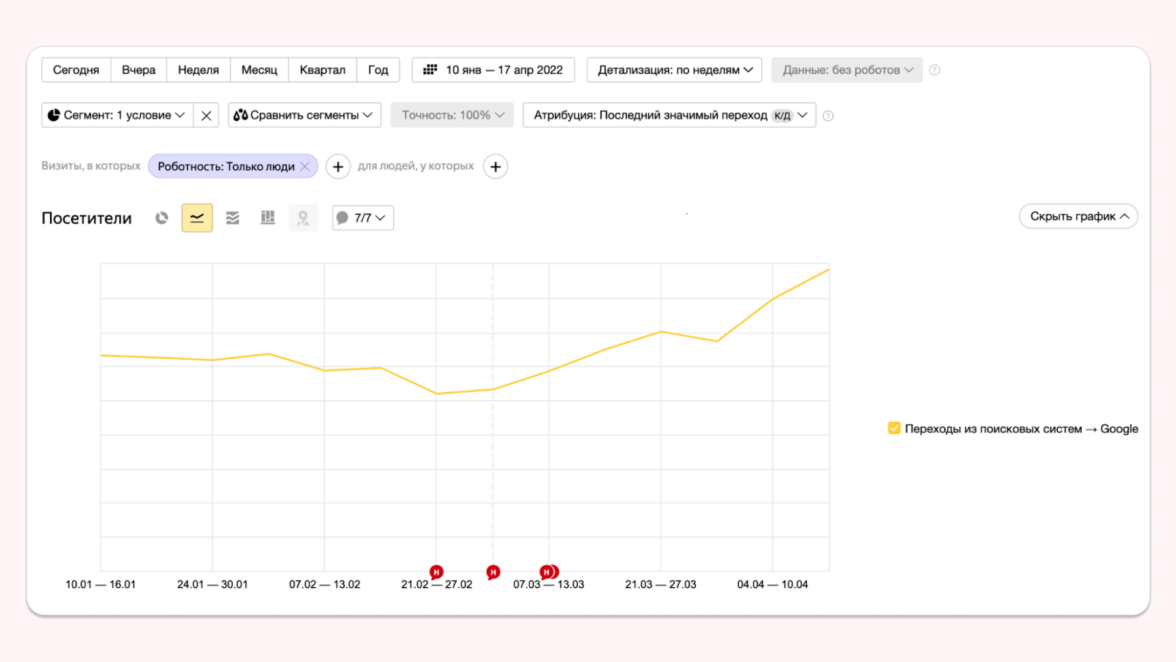The width and height of the screenshot is (1176, 662).
Task: Click annotation marker at 21.02 — 27.02
Action: pos(436,572)
